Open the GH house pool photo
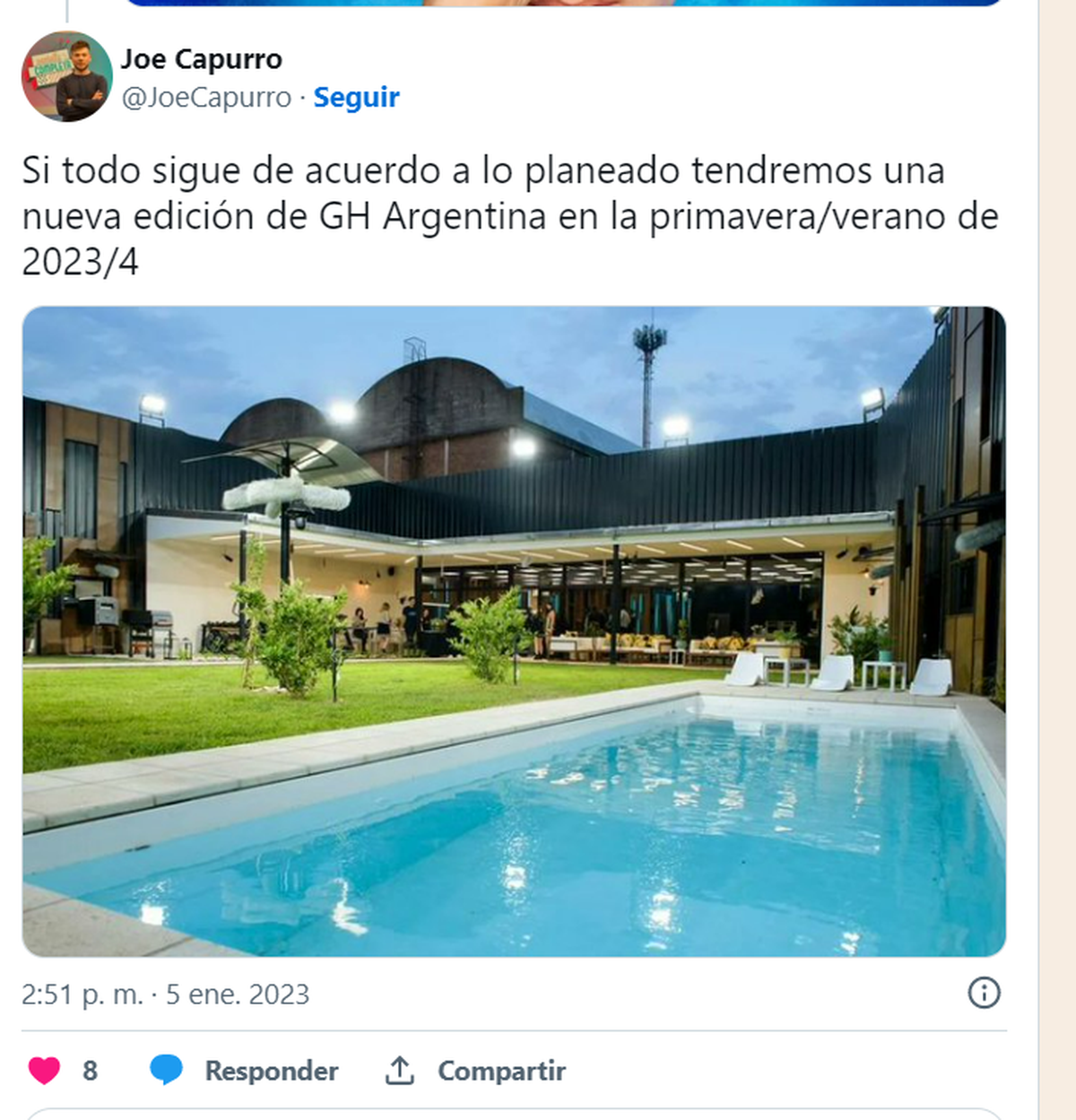This screenshot has height=1120, width=1076. coord(514,631)
